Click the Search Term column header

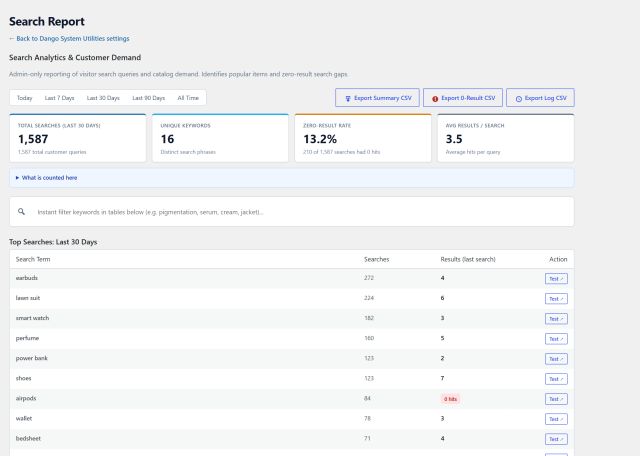coord(33,259)
